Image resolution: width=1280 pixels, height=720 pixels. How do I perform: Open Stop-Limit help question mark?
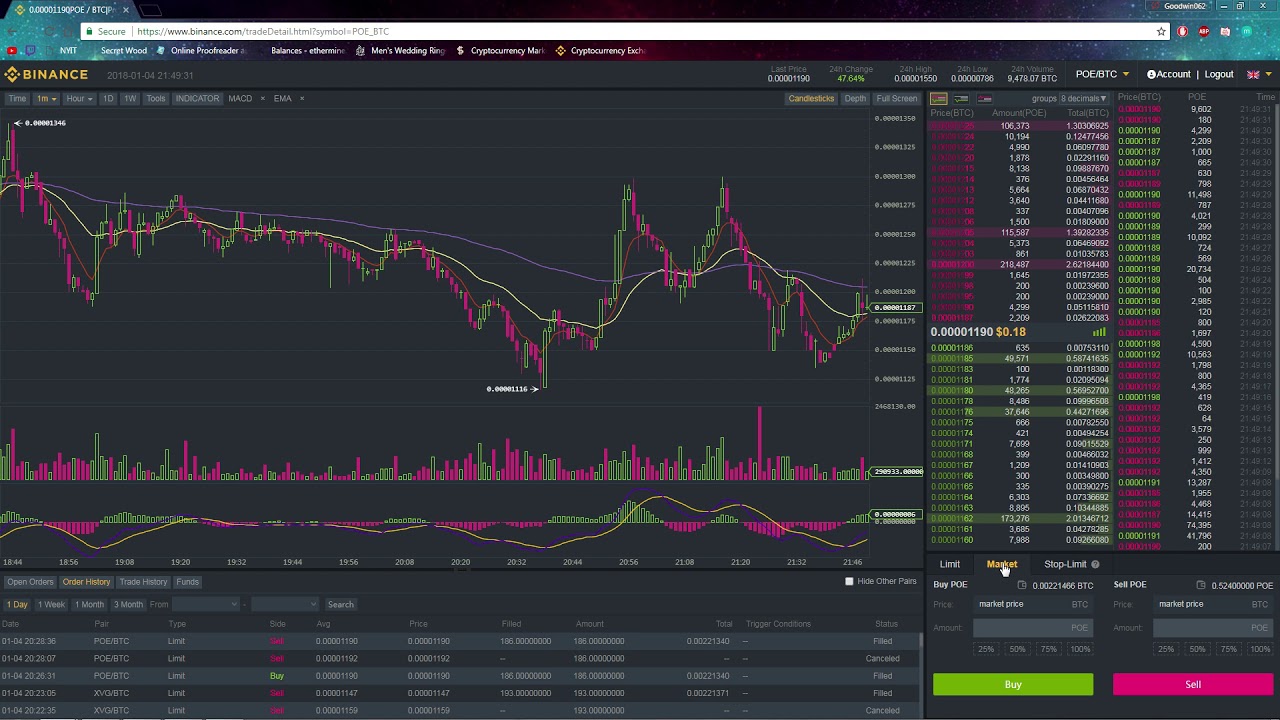[x=1095, y=564]
